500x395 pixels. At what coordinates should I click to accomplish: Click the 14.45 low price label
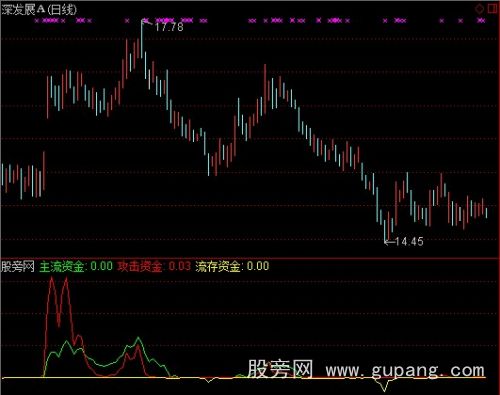coord(409,241)
